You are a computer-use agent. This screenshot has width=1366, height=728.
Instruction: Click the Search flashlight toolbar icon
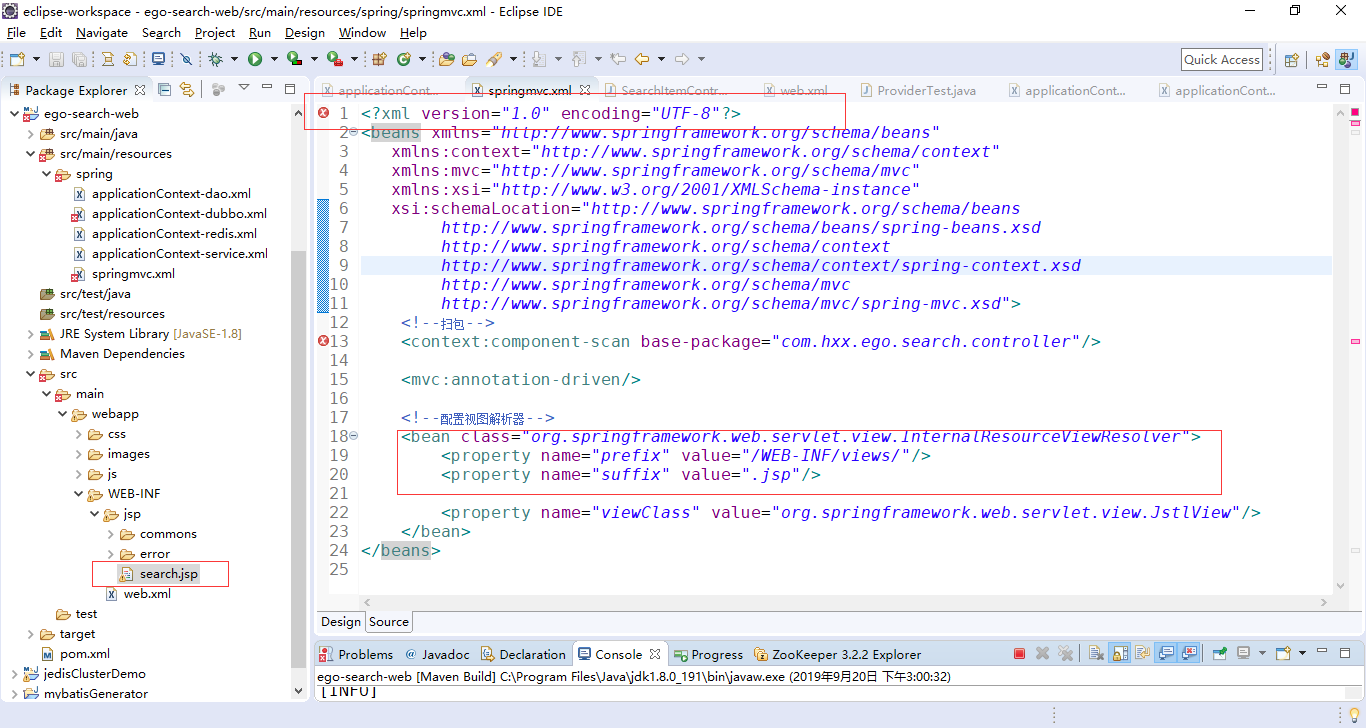494,59
